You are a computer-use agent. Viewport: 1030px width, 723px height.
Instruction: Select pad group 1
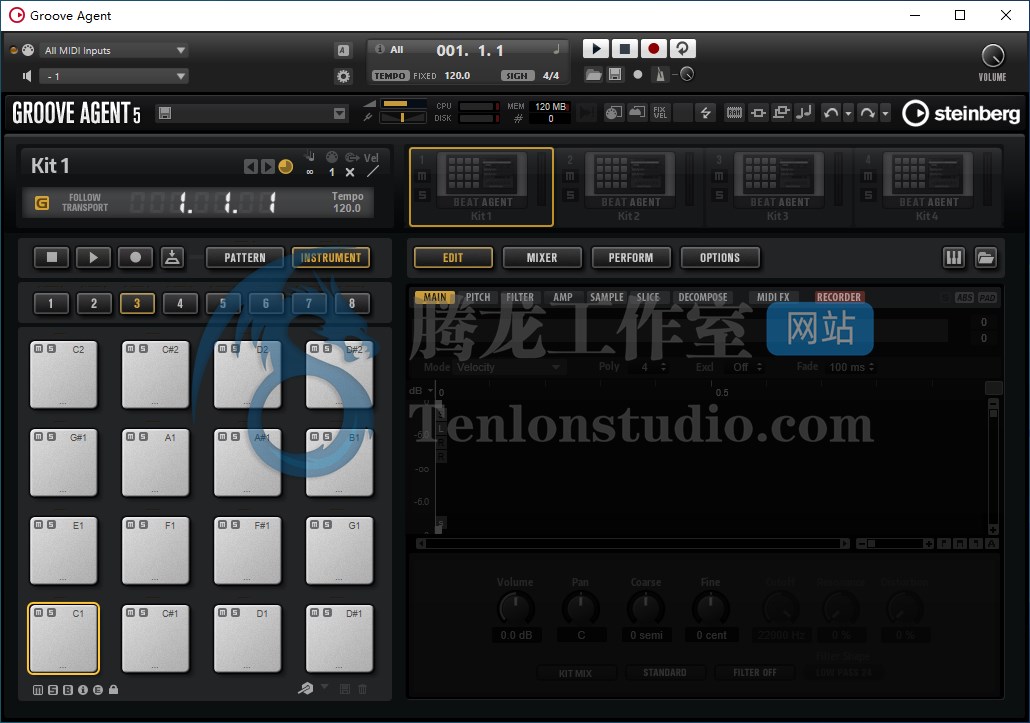[x=51, y=303]
